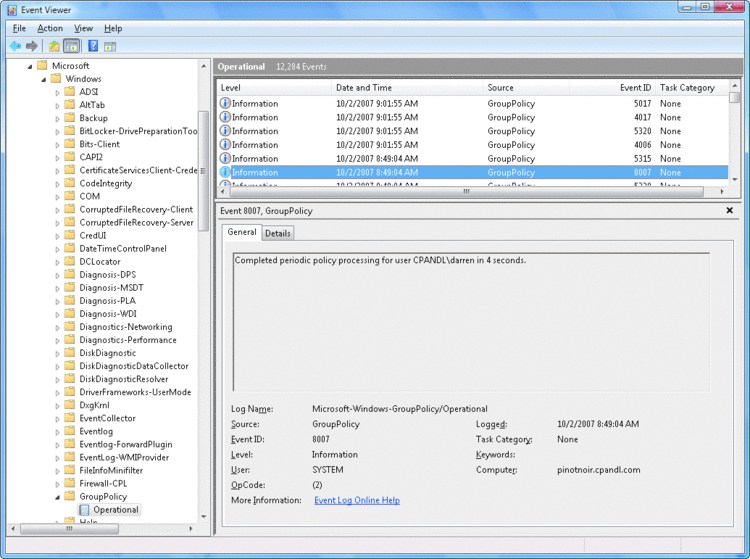The image size is (750, 559).
Task: Click the pinotnoir.cpandl.com computer value
Action: 598,470
